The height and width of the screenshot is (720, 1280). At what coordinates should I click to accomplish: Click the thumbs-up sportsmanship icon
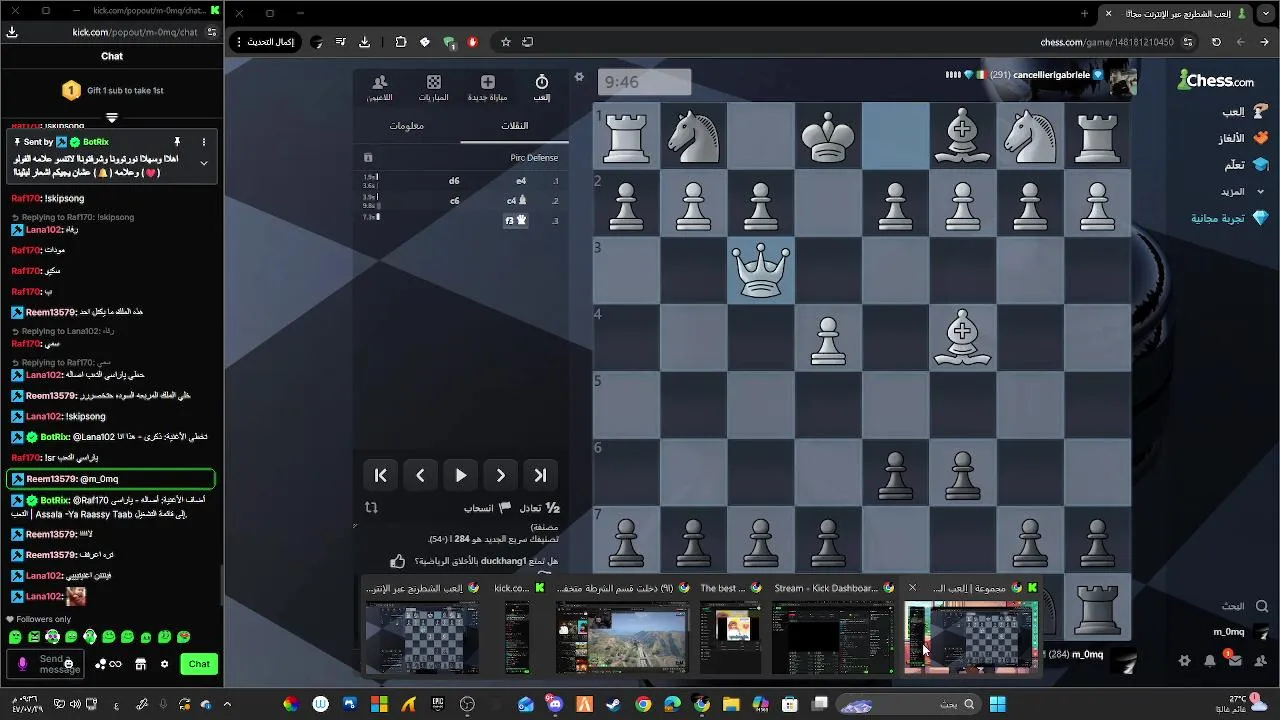tap(397, 561)
